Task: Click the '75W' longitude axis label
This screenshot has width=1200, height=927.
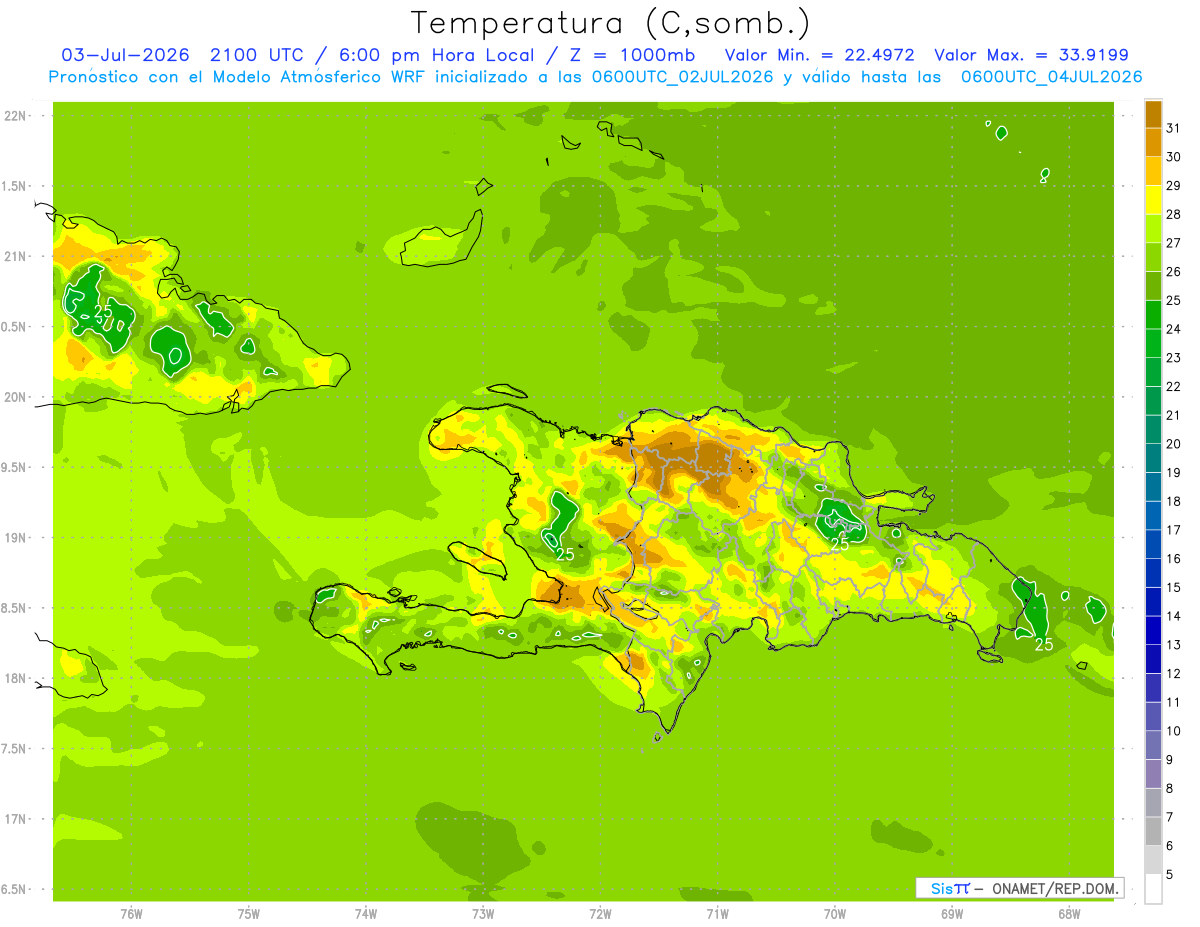Action: pyautogui.click(x=249, y=913)
